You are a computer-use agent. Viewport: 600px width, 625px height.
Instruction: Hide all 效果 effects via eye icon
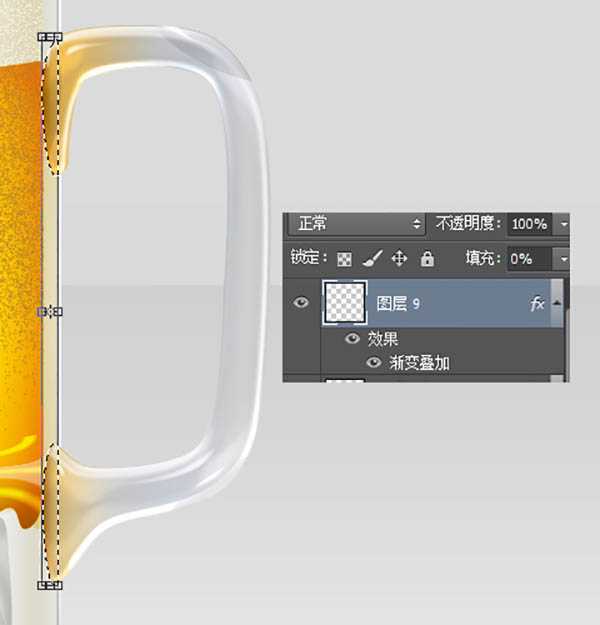(352, 339)
